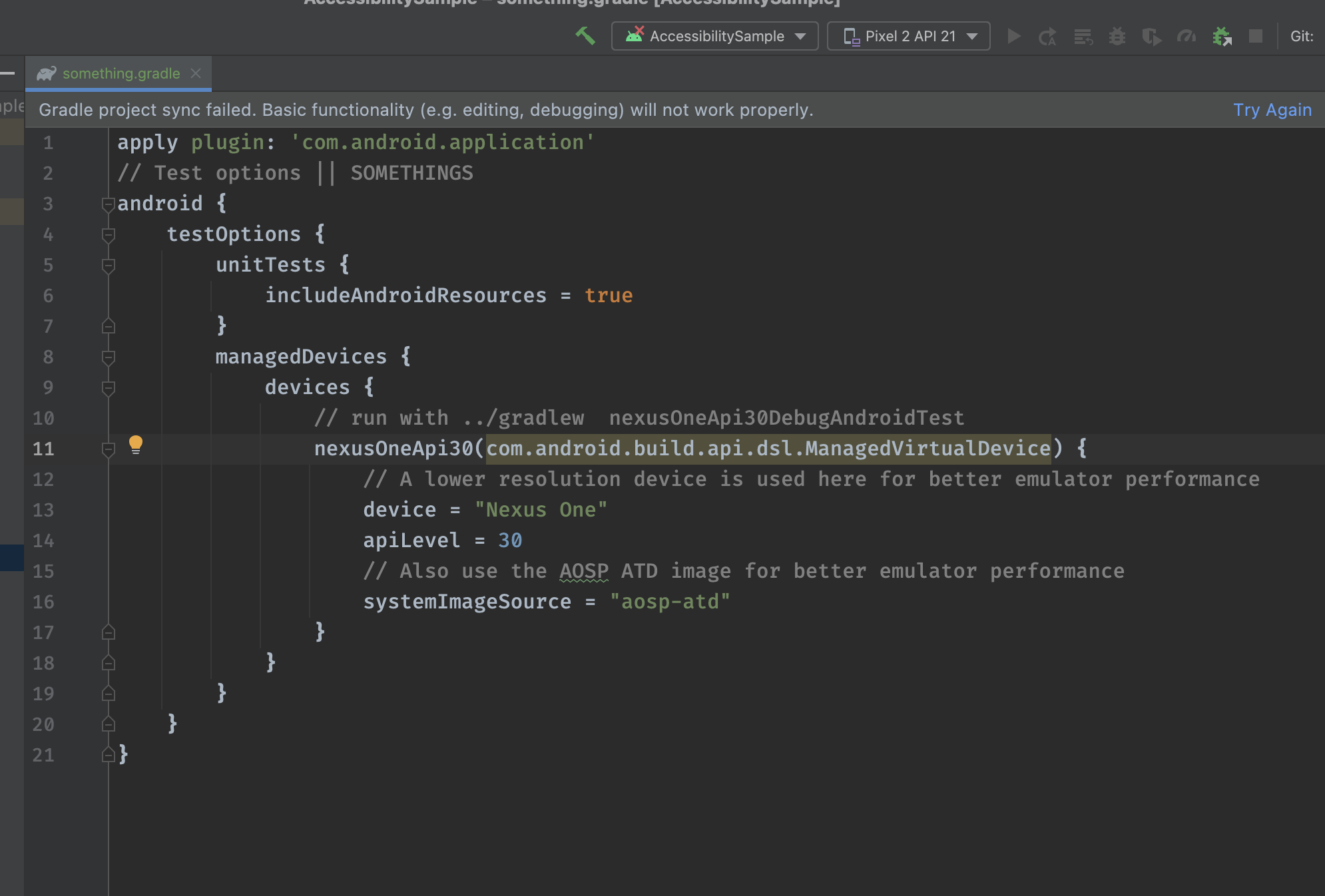Run the AccessibilitySample app
This screenshot has width=1325, height=896.
1014,36
